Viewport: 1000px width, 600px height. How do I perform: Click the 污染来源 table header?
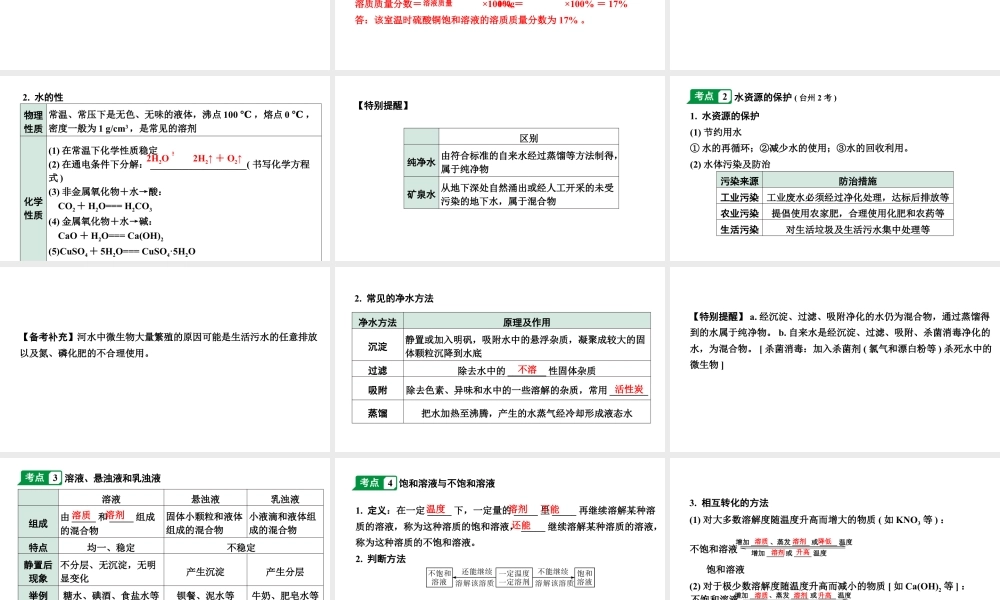(x=740, y=181)
